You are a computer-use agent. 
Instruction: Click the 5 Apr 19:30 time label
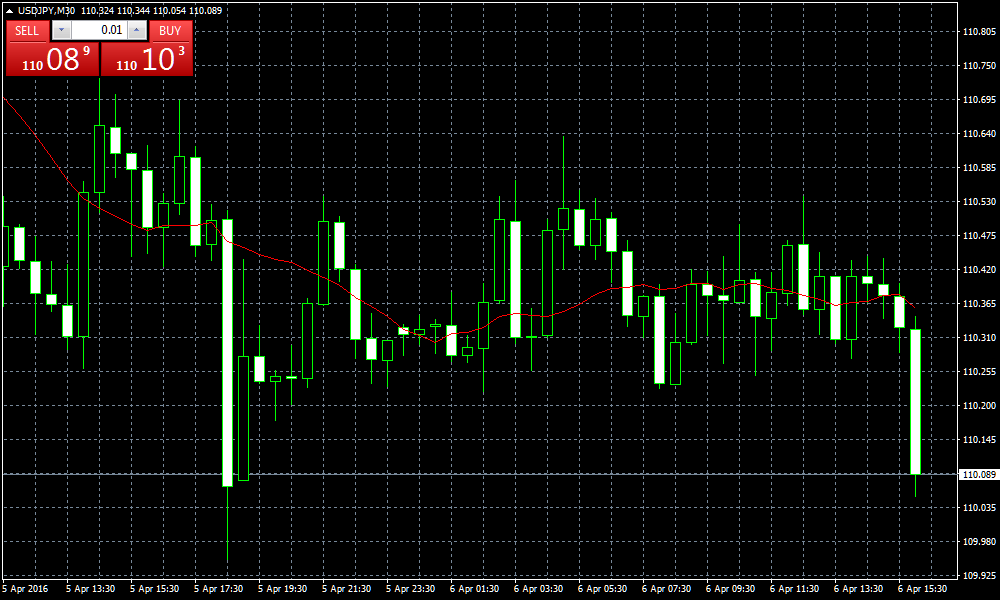pyautogui.click(x=283, y=589)
